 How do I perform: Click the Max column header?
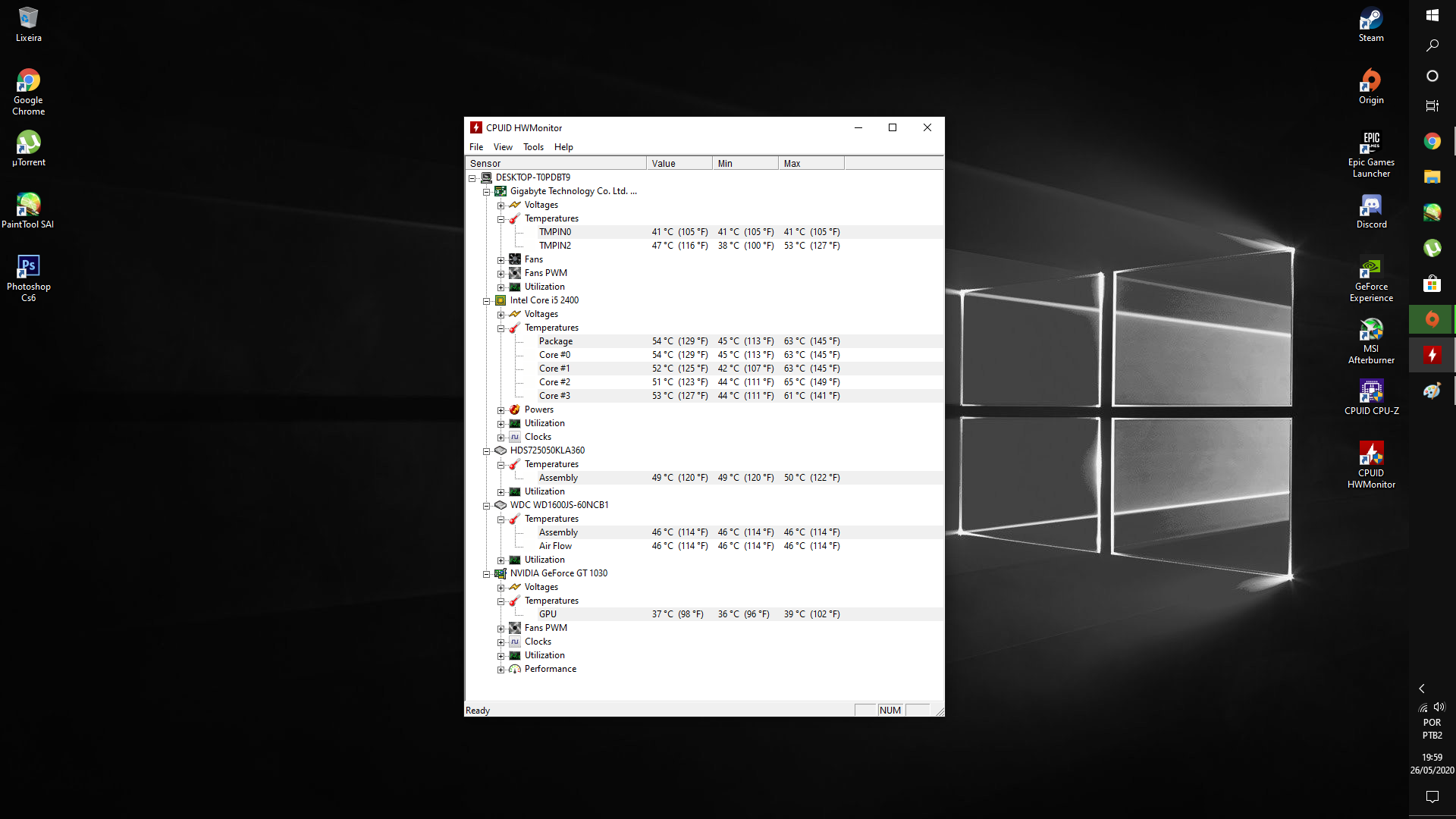[x=811, y=163]
